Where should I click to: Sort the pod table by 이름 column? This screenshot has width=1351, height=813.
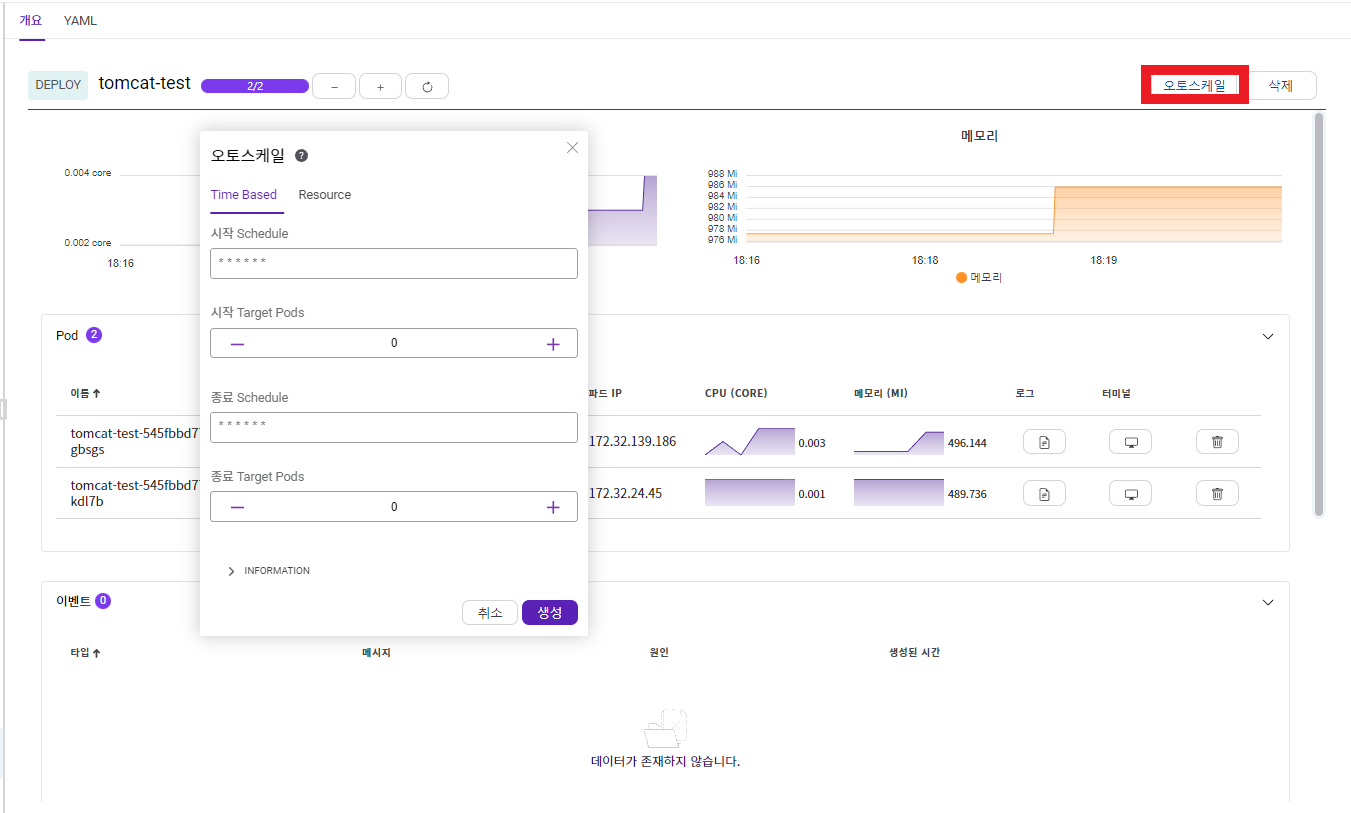coord(85,393)
